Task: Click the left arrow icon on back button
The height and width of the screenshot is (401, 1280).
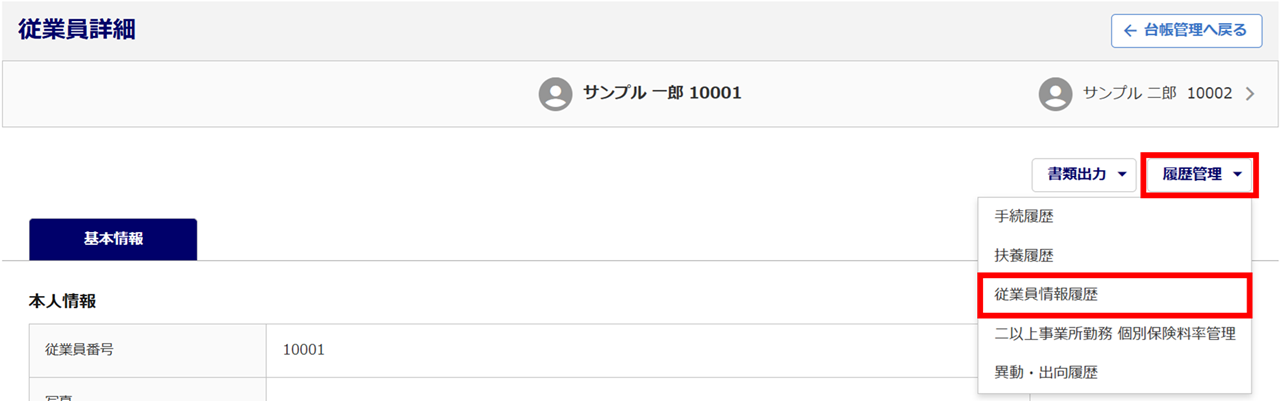Action: coord(1130,30)
